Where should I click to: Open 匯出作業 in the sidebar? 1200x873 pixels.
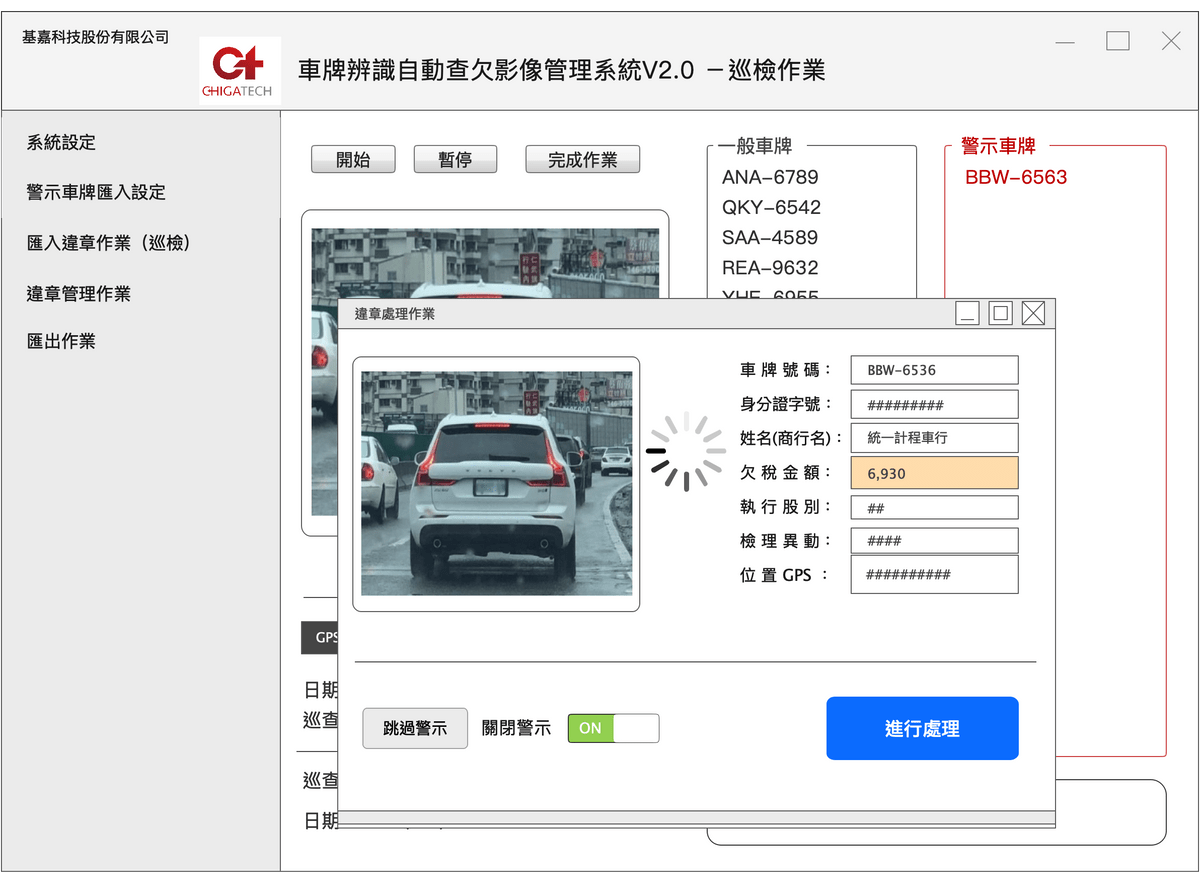coord(61,341)
